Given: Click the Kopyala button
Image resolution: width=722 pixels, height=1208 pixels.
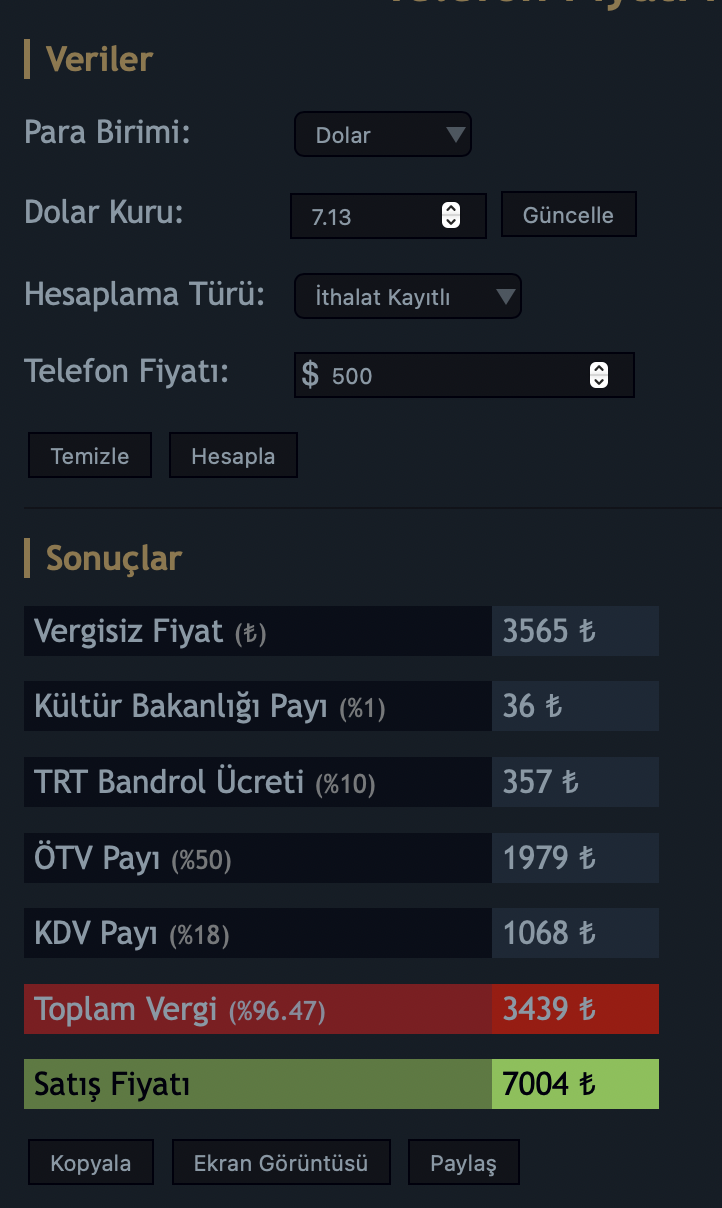Looking at the screenshot, I should (91, 1163).
